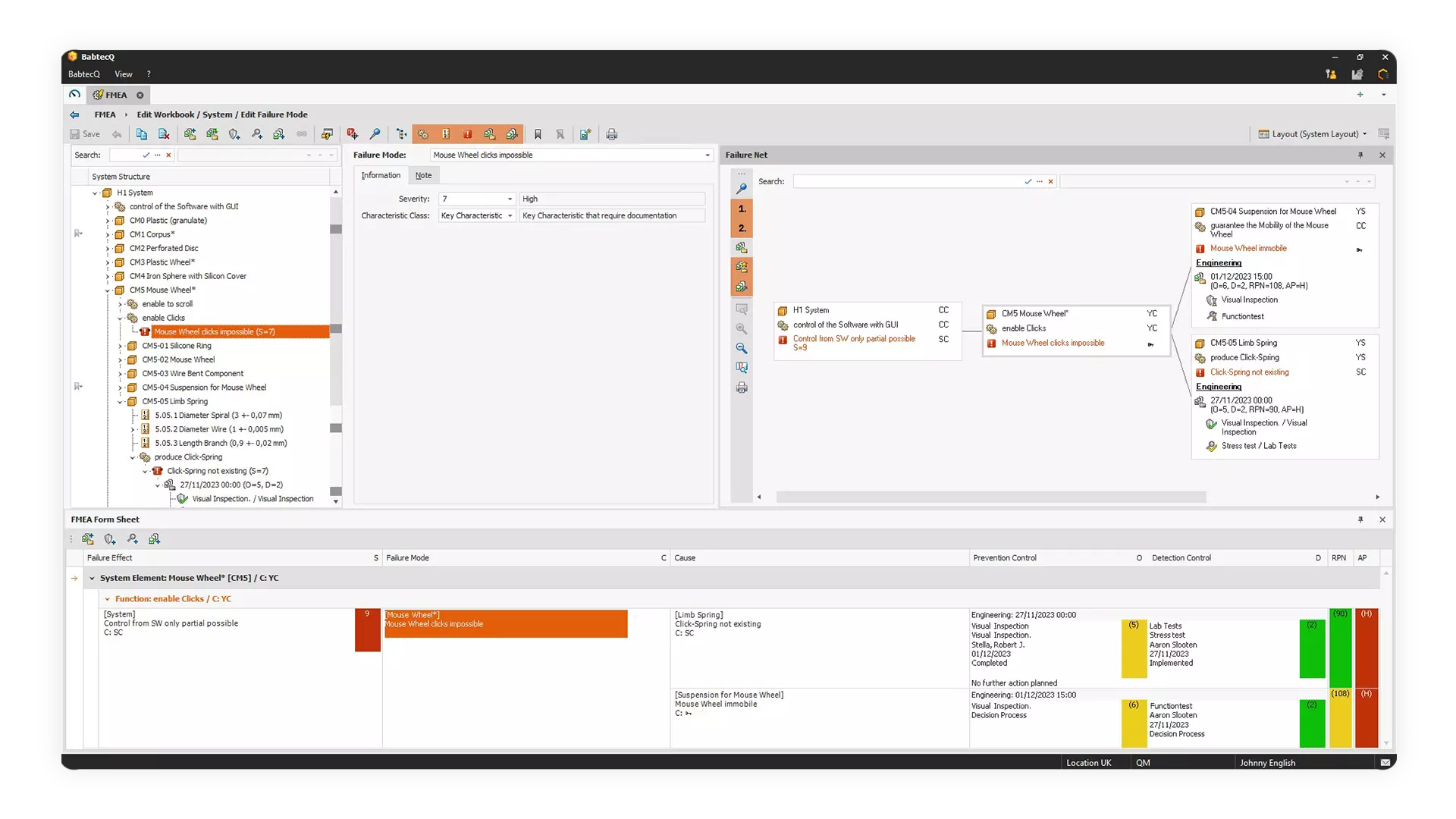This screenshot has height=819, width=1456.
Task: Switch to the Note tab
Action: (423, 175)
